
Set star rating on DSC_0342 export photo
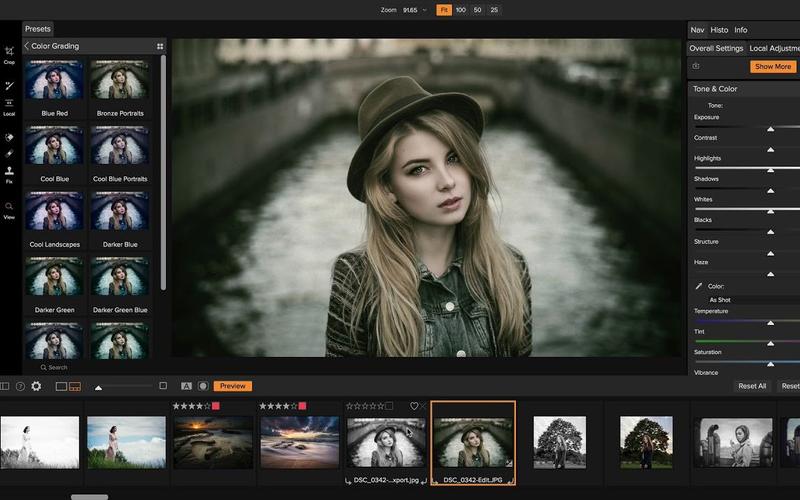(365, 406)
